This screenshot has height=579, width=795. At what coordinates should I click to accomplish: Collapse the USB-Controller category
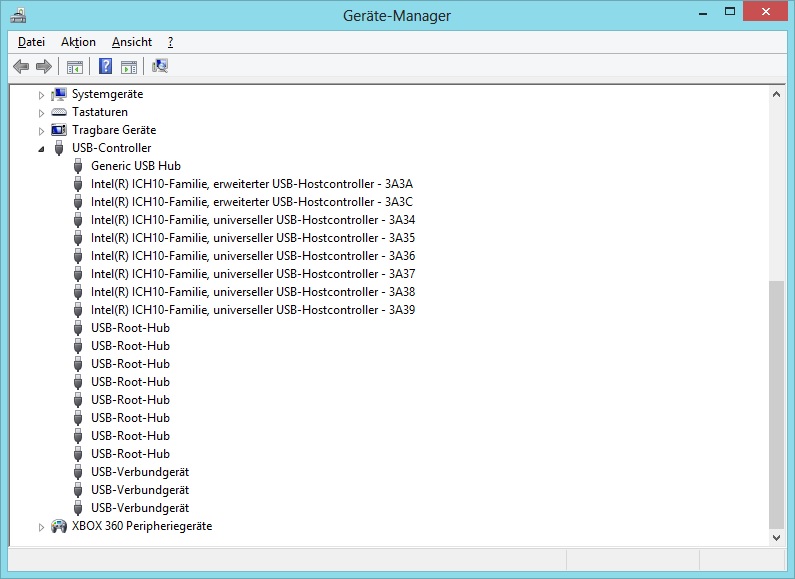point(42,149)
